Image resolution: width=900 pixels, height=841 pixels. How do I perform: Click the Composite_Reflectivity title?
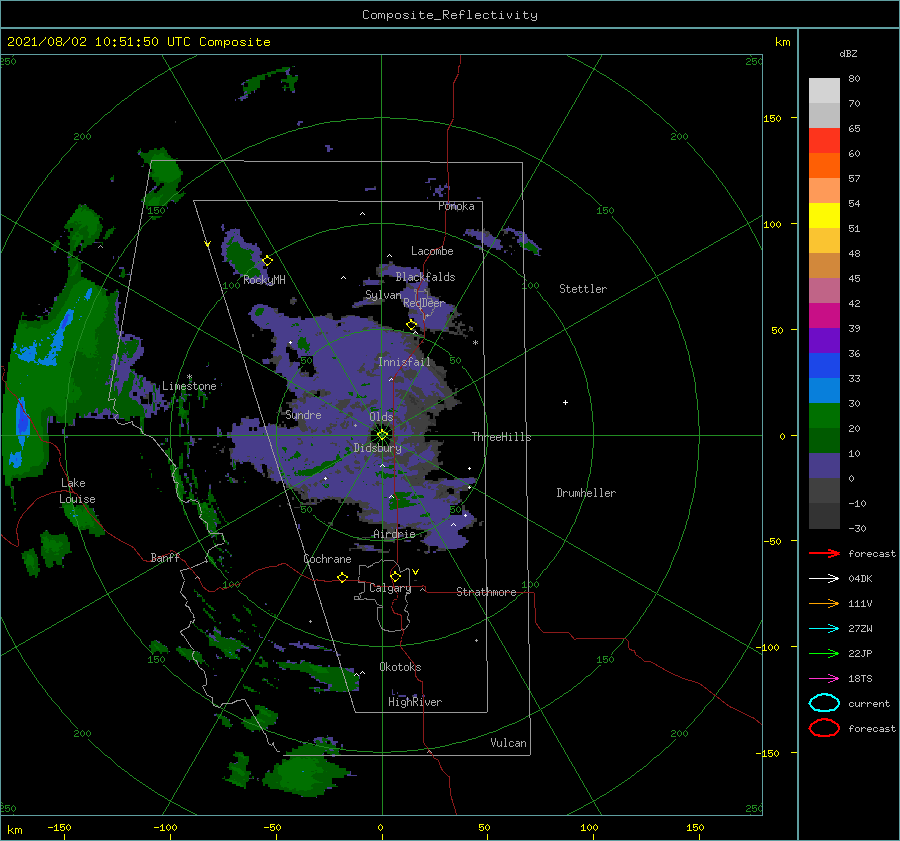(450, 15)
